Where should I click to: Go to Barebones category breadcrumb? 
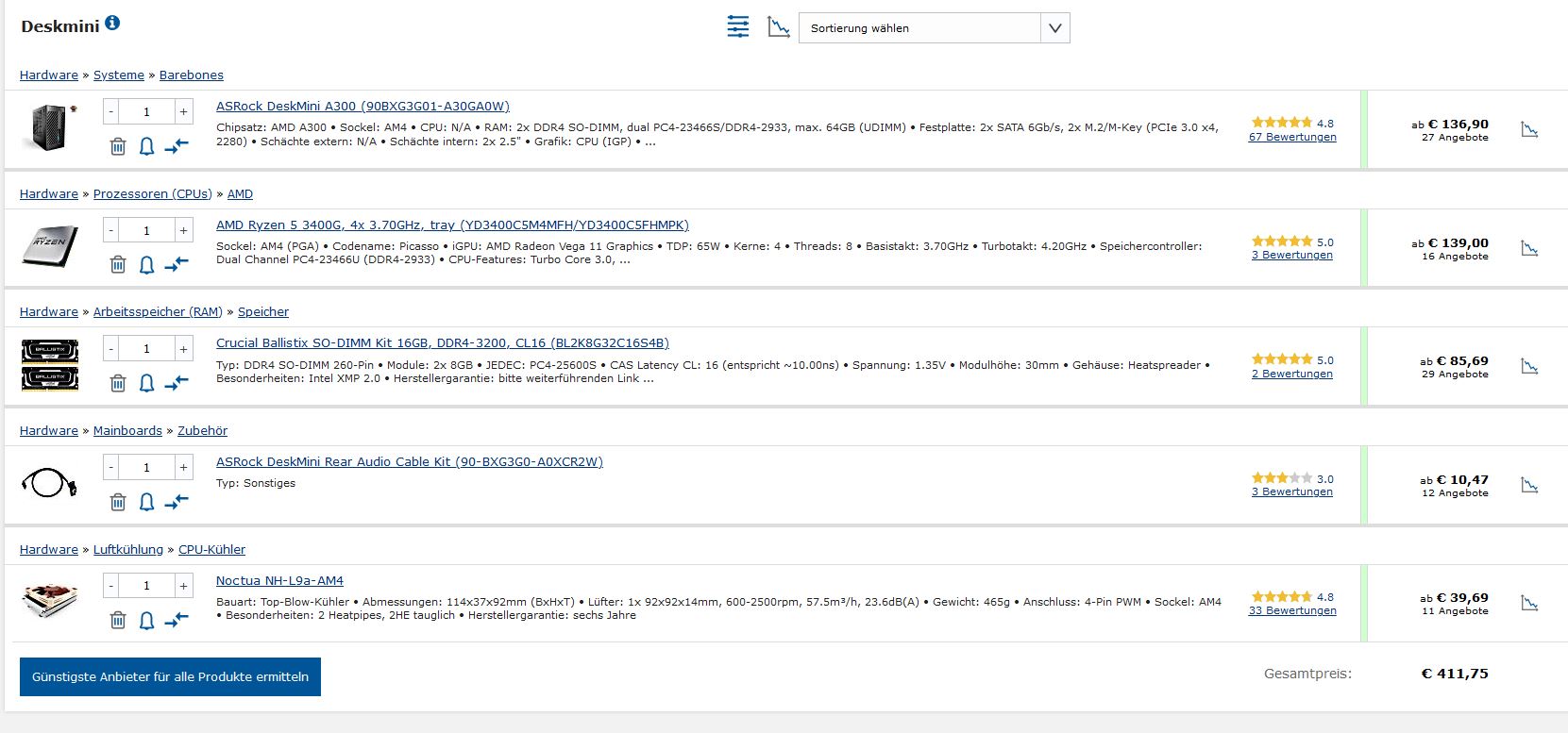pos(192,75)
